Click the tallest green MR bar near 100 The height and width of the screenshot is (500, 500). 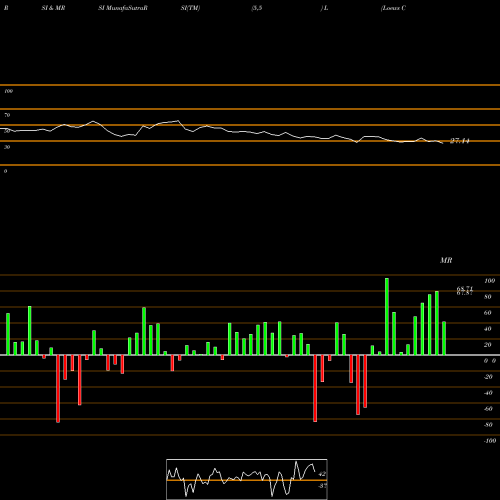pyautogui.click(x=387, y=316)
